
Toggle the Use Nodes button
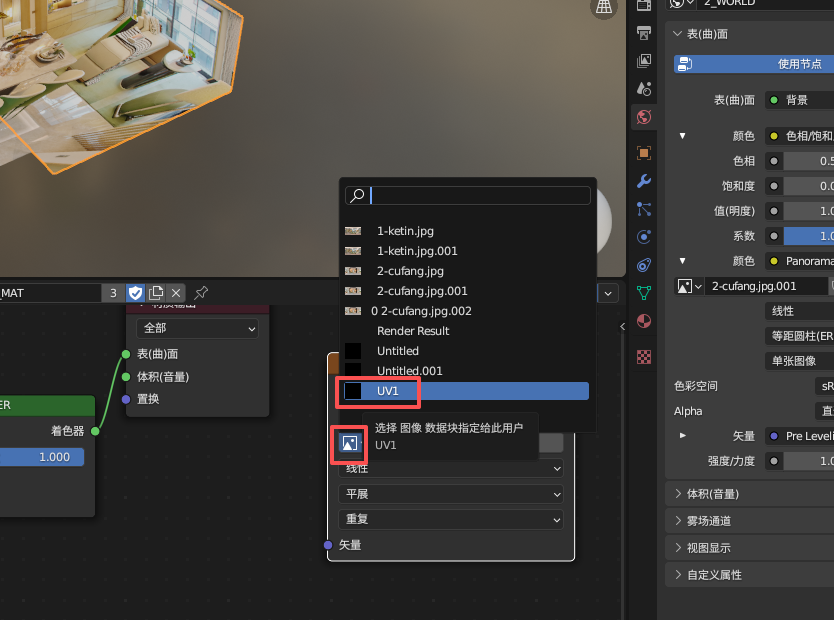[754, 64]
